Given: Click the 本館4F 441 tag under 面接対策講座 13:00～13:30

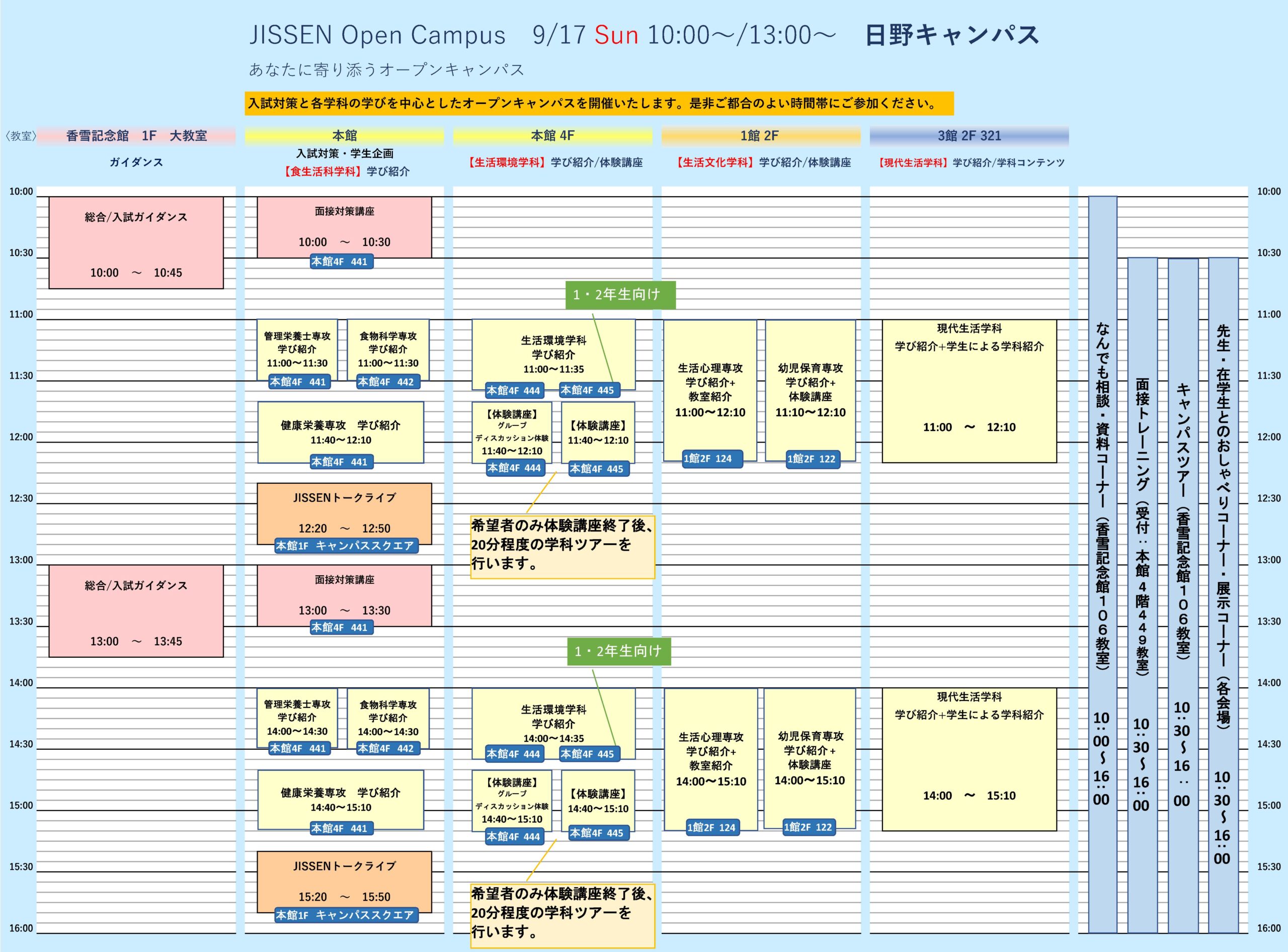Looking at the screenshot, I should (x=342, y=628).
